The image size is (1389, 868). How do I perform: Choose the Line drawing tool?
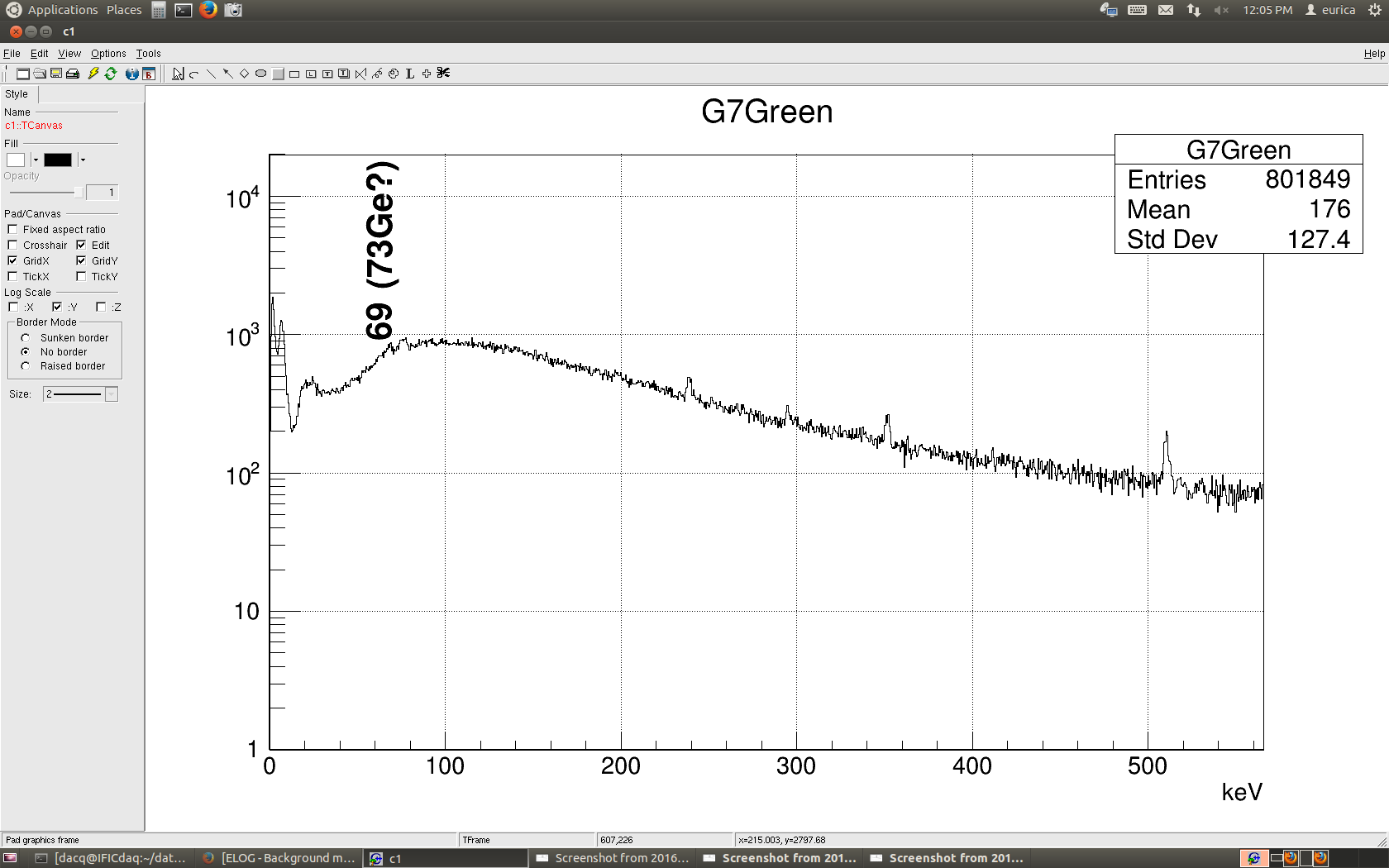211,74
